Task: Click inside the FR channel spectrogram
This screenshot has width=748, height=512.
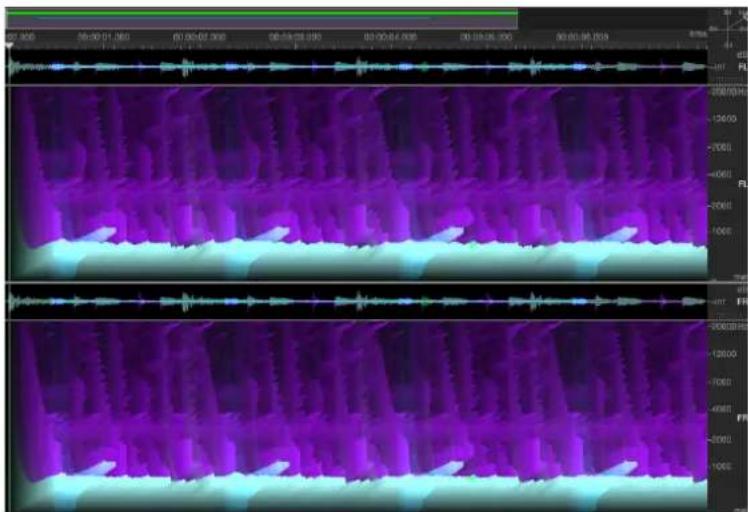Action: point(356,416)
